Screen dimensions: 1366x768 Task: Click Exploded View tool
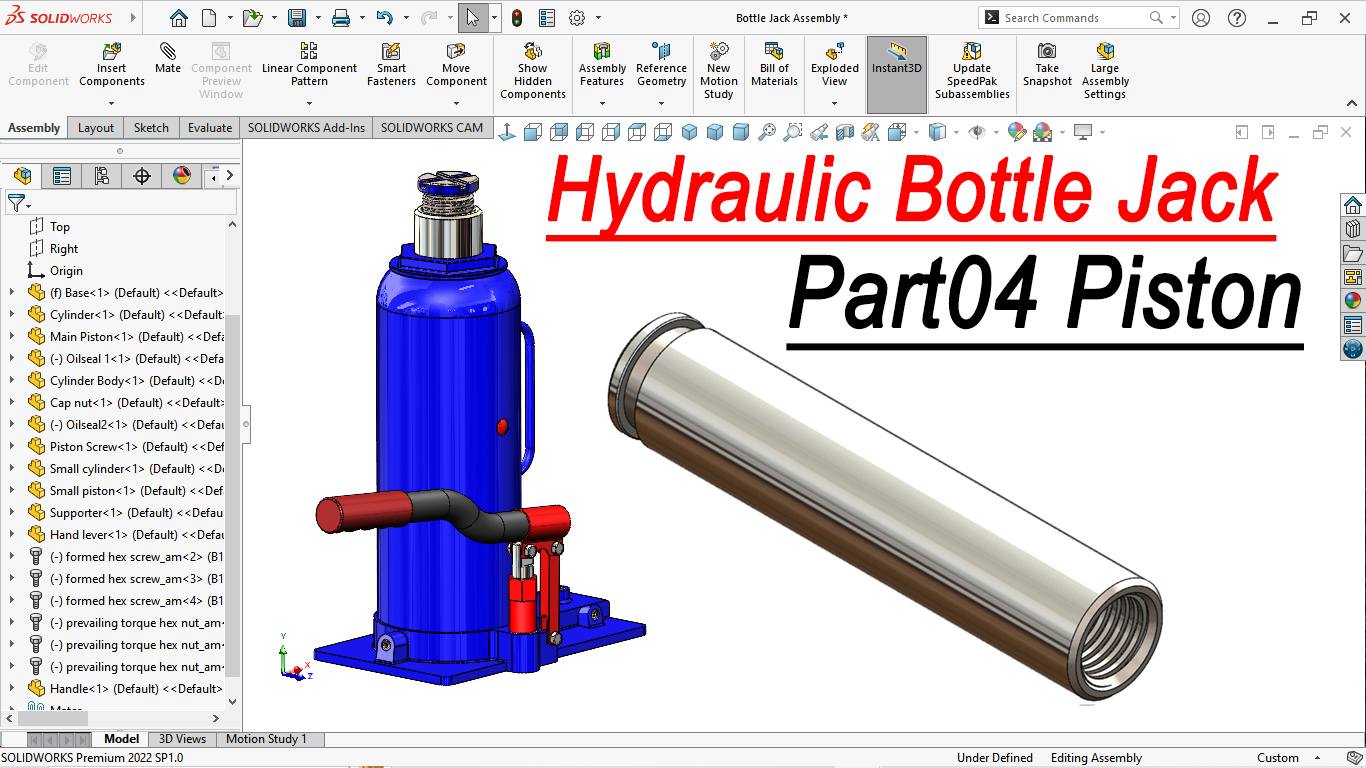tap(835, 66)
